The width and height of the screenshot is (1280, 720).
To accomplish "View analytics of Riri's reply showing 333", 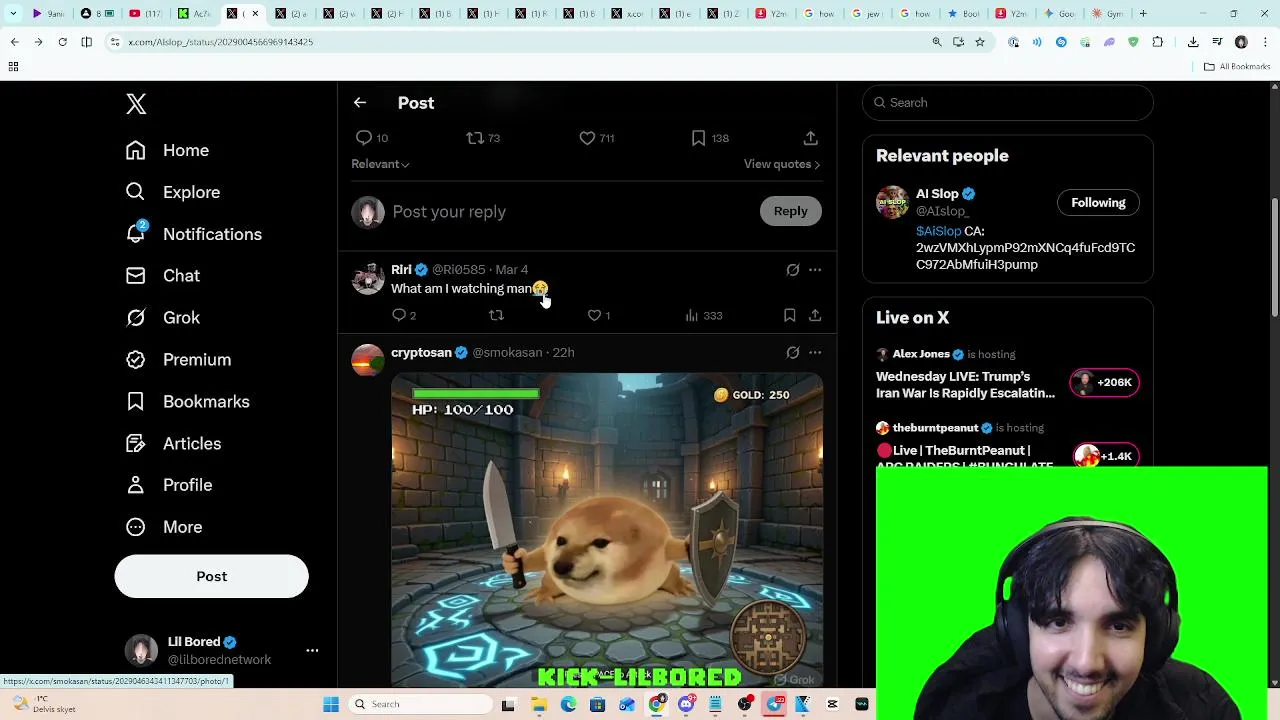I will [x=703, y=316].
